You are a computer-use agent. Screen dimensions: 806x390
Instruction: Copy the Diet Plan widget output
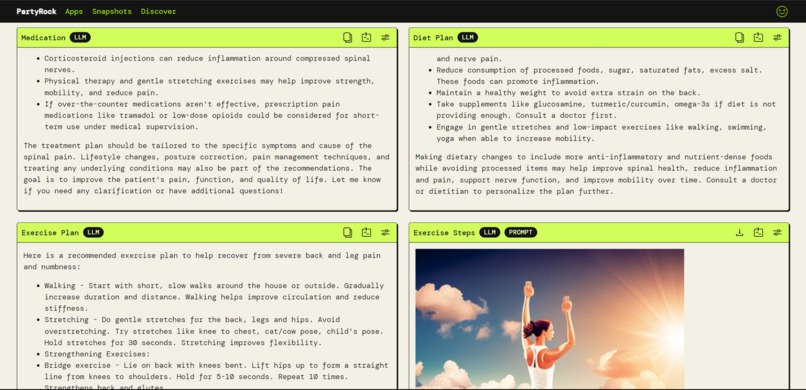pos(739,38)
